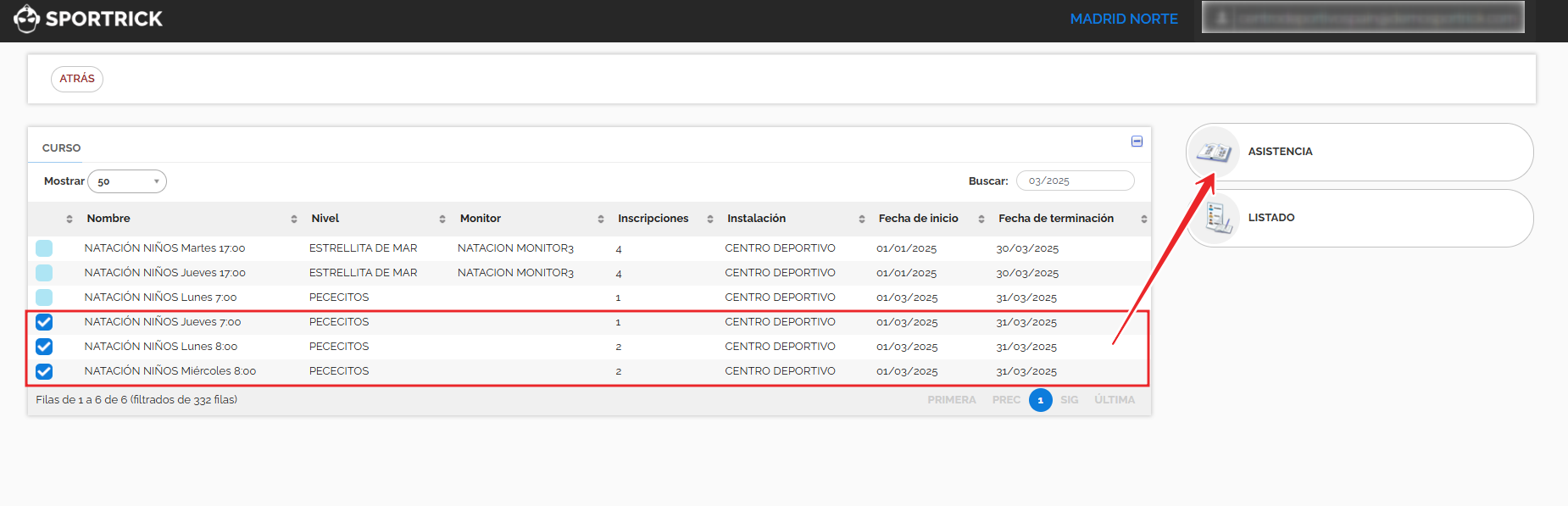Go to PREC previous page
1568x506 pixels.
point(1006,400)
